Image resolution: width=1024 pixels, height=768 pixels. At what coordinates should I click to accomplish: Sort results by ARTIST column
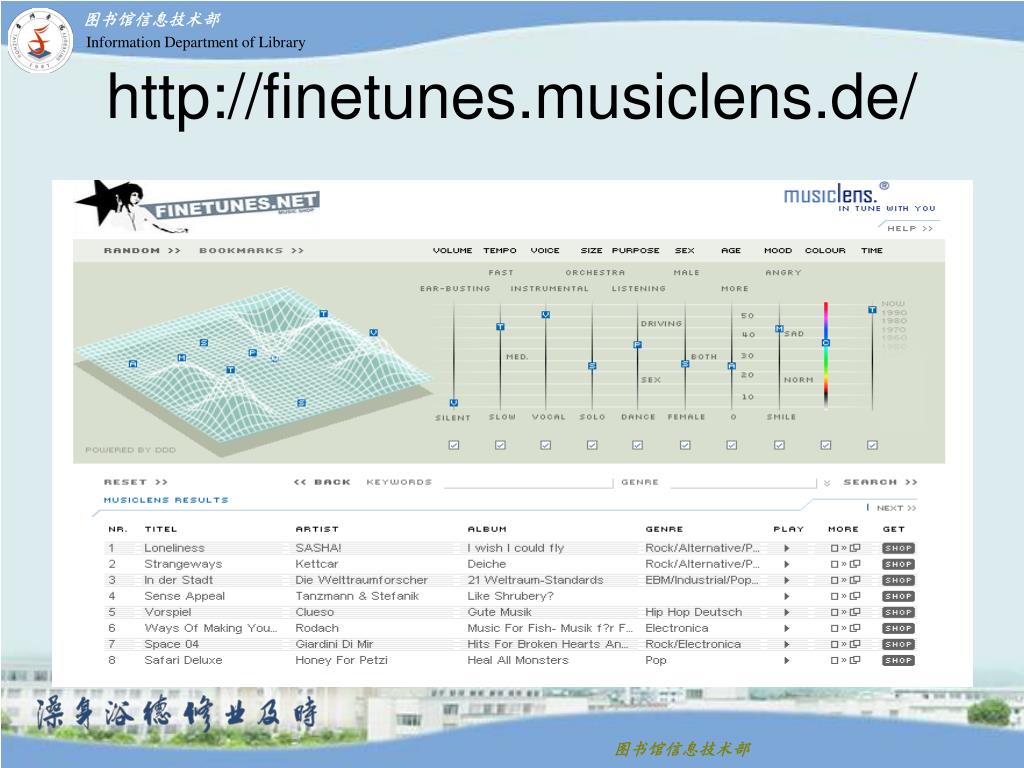[x=317, y=530]
